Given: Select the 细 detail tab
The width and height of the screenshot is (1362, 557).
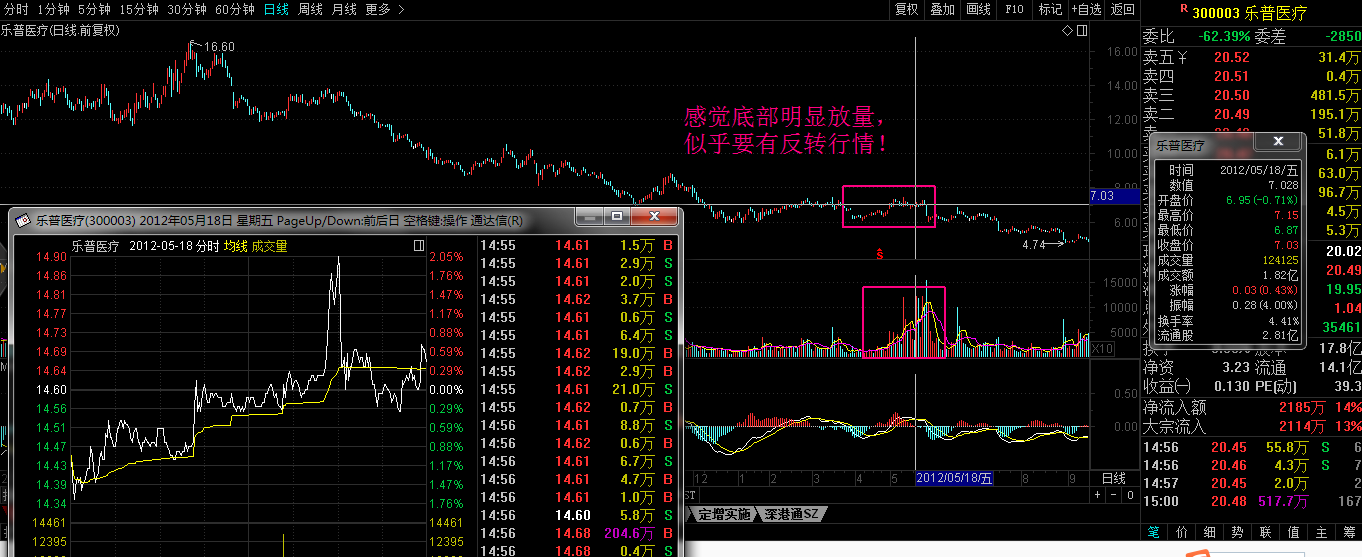Looking at the screenshot, I should (1209, 532).
